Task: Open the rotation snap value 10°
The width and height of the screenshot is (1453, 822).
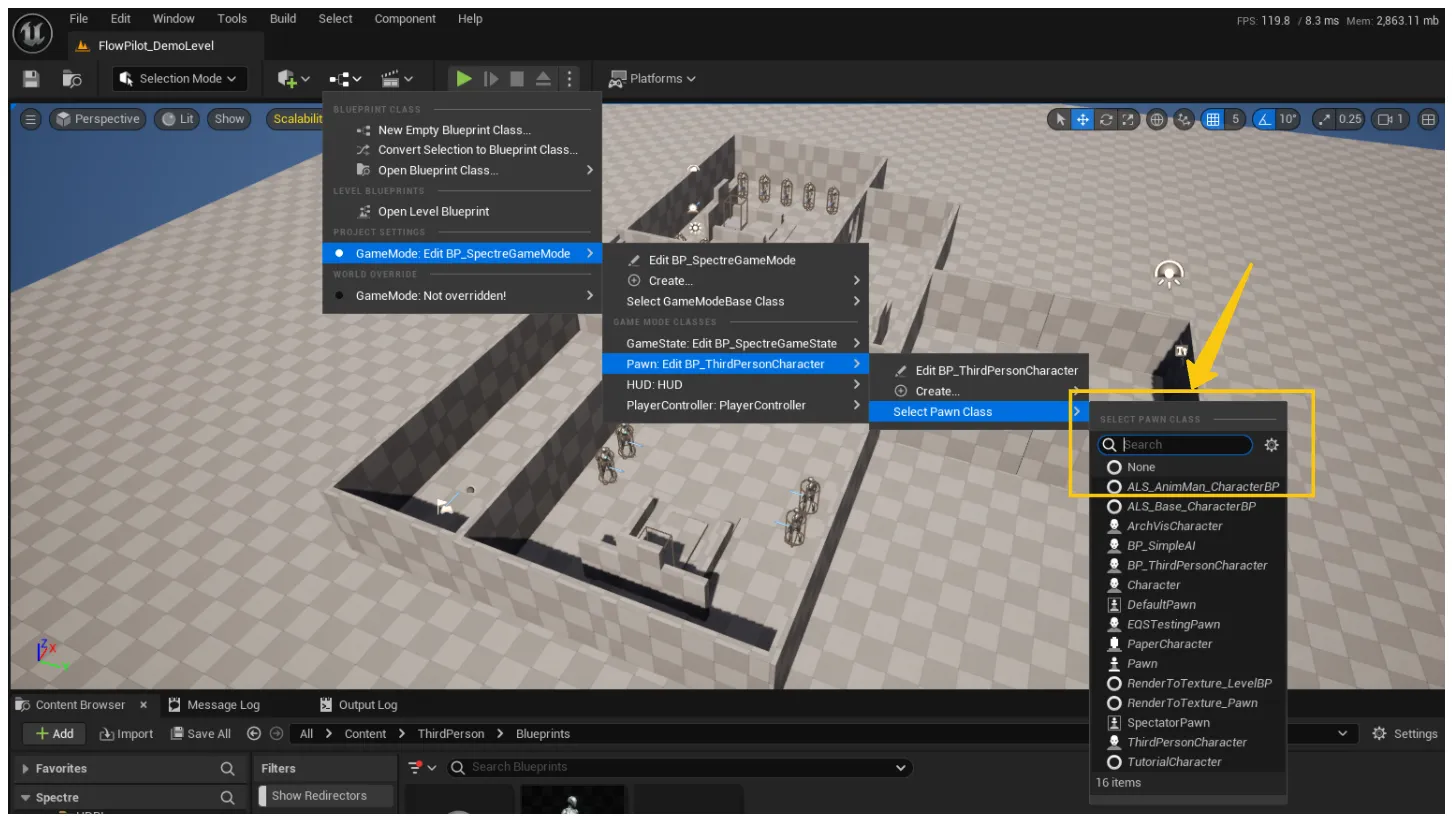Action: 1288,119
